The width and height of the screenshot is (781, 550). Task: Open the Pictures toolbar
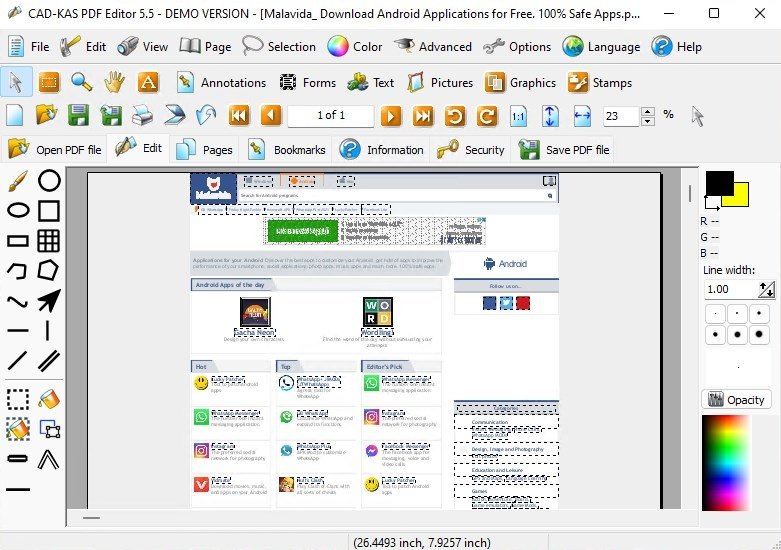(x=440, y=82)
